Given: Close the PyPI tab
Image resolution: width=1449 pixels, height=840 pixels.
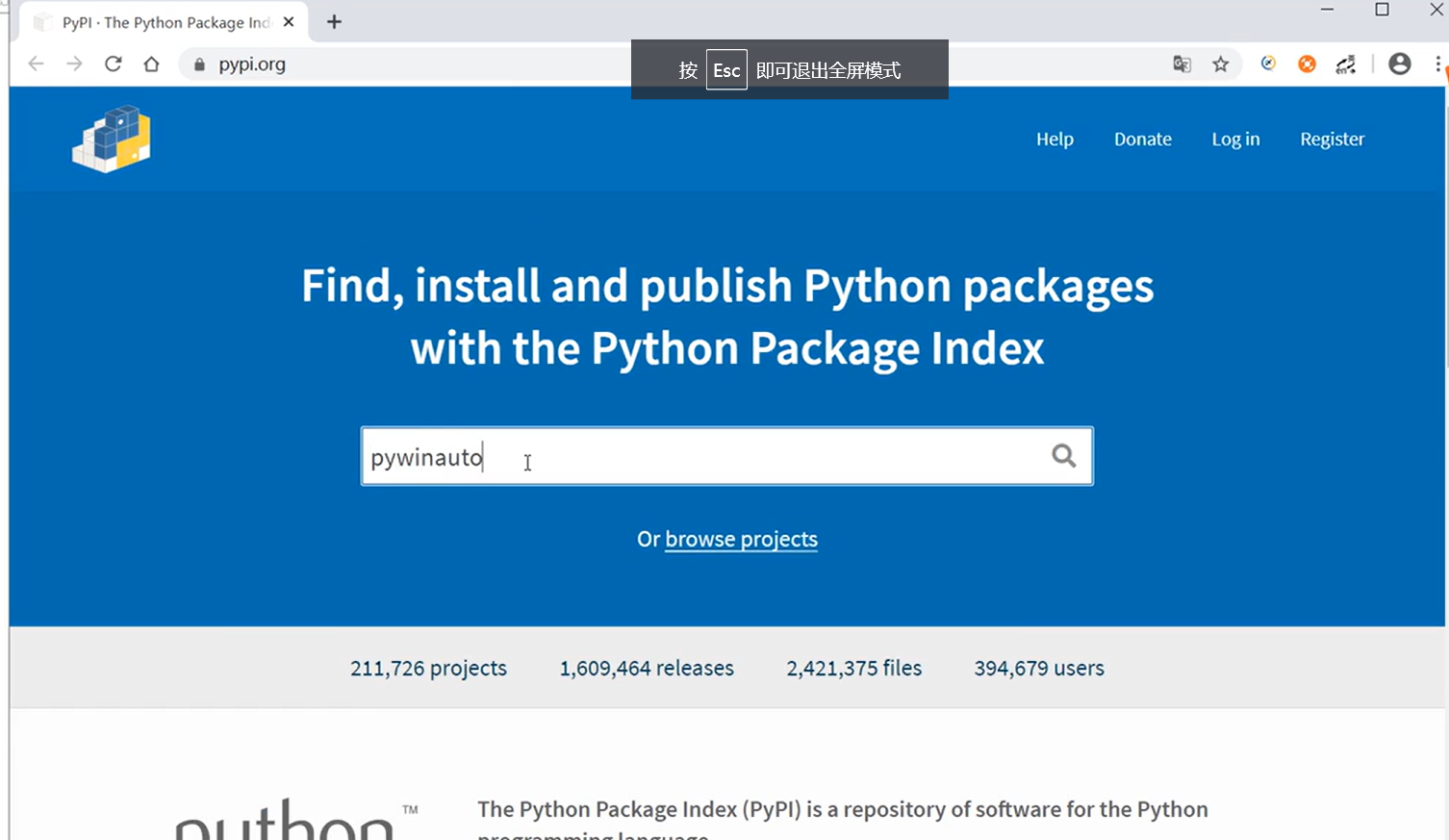Looking at the screenshot, I should [x=289, y=21].
